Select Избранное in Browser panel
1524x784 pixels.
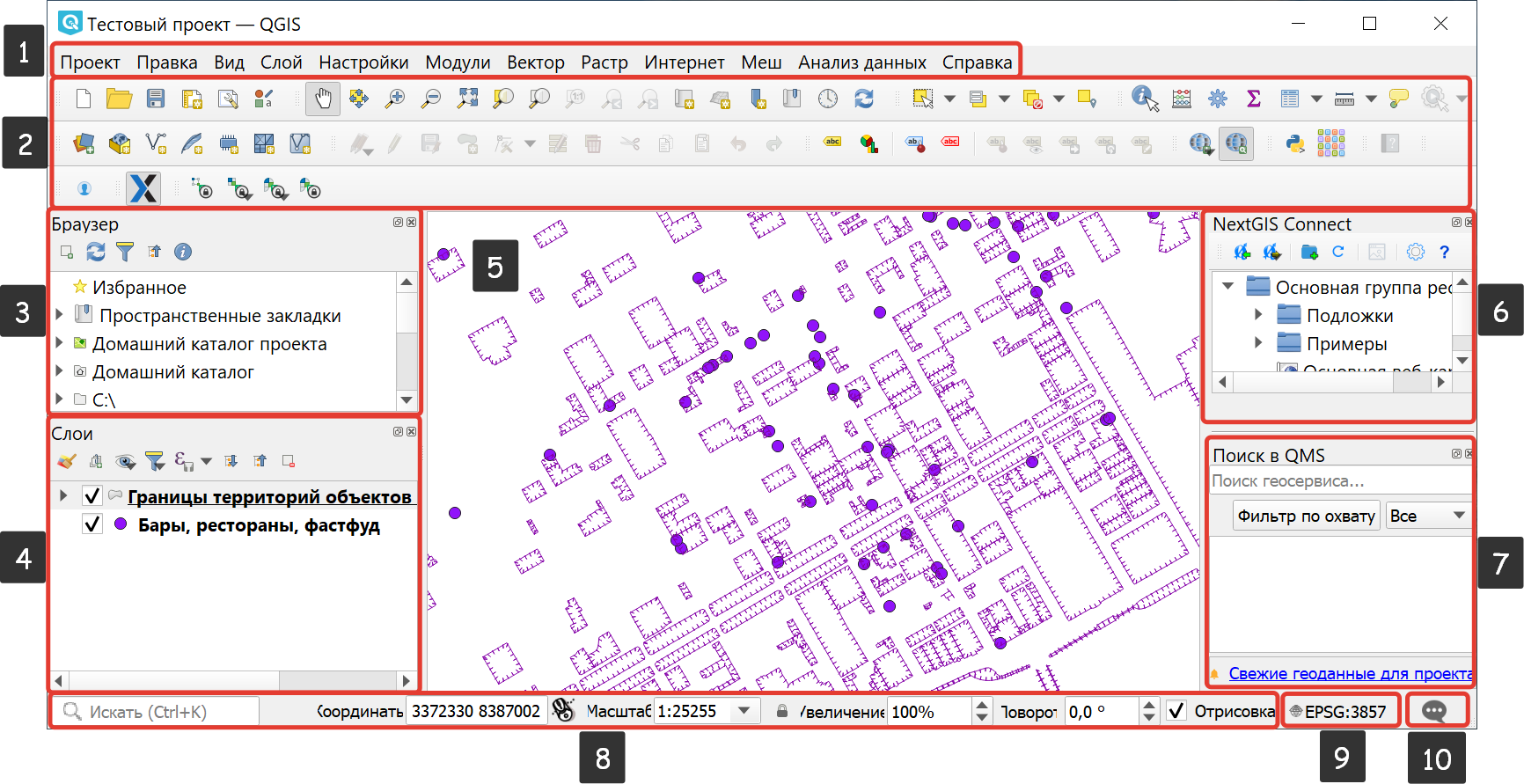(139, 287)
